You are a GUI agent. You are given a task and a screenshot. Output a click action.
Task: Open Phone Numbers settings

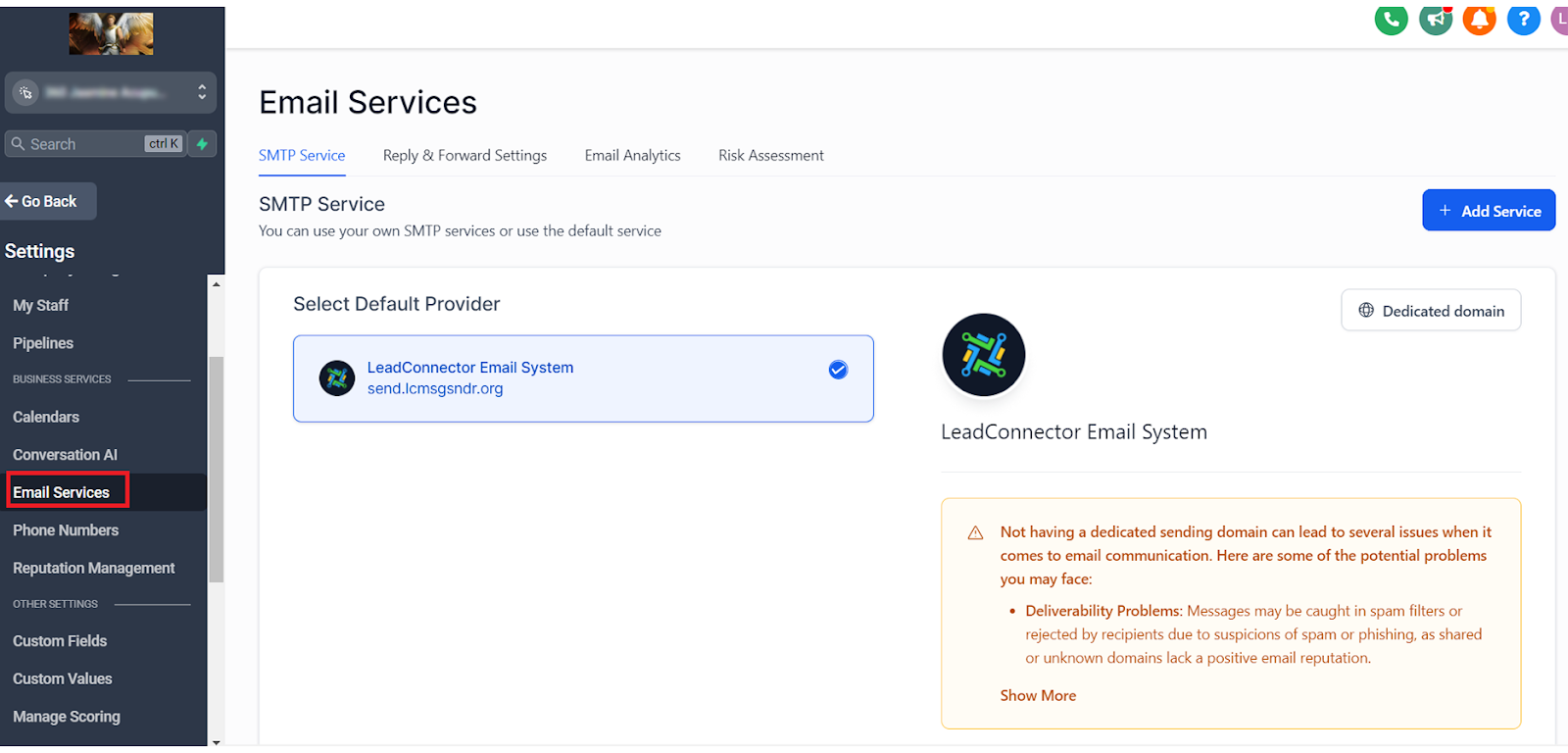tap(66, 530)
